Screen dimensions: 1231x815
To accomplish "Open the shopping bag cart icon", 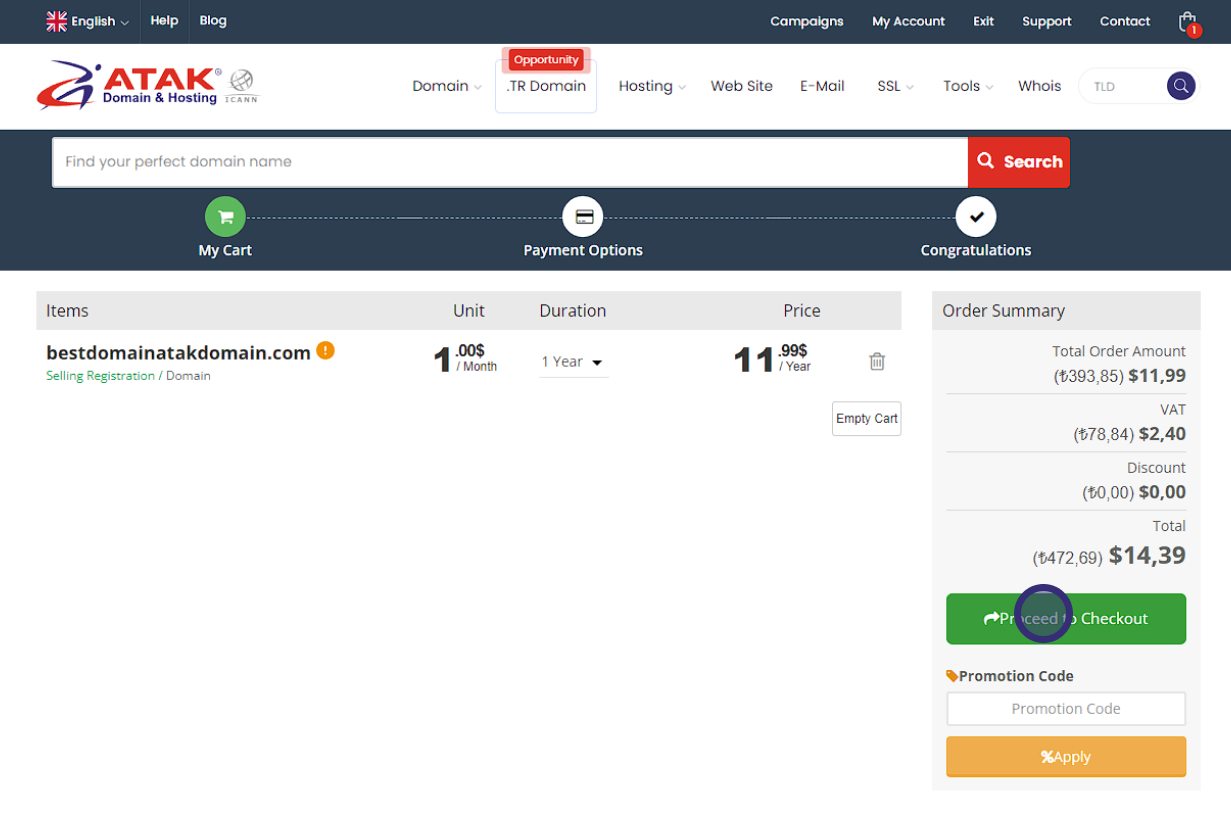I will [1188, 22].
